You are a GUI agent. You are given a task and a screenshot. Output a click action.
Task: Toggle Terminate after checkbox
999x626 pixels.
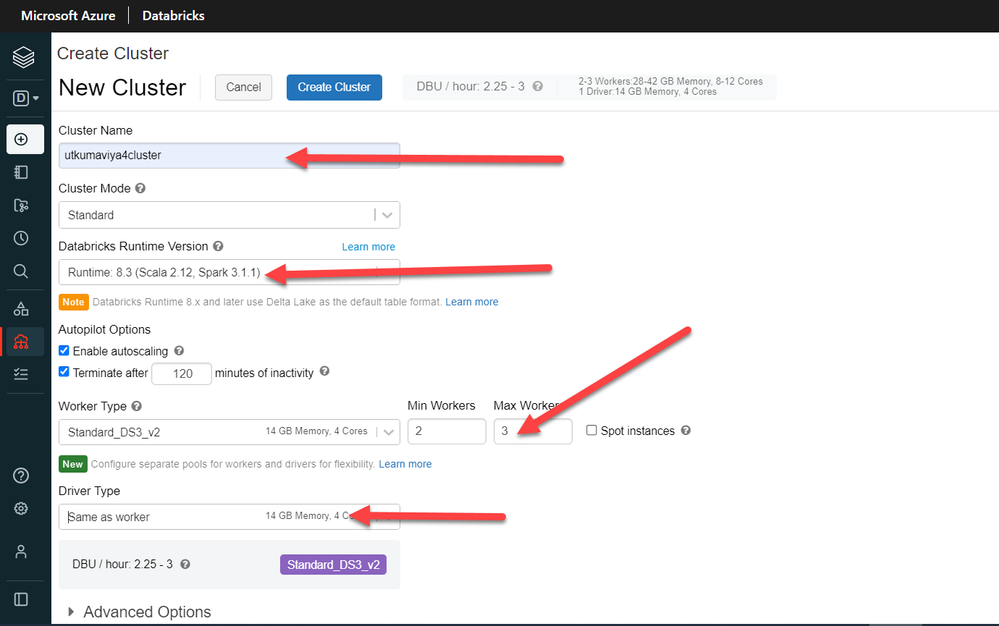pos(64,372)
